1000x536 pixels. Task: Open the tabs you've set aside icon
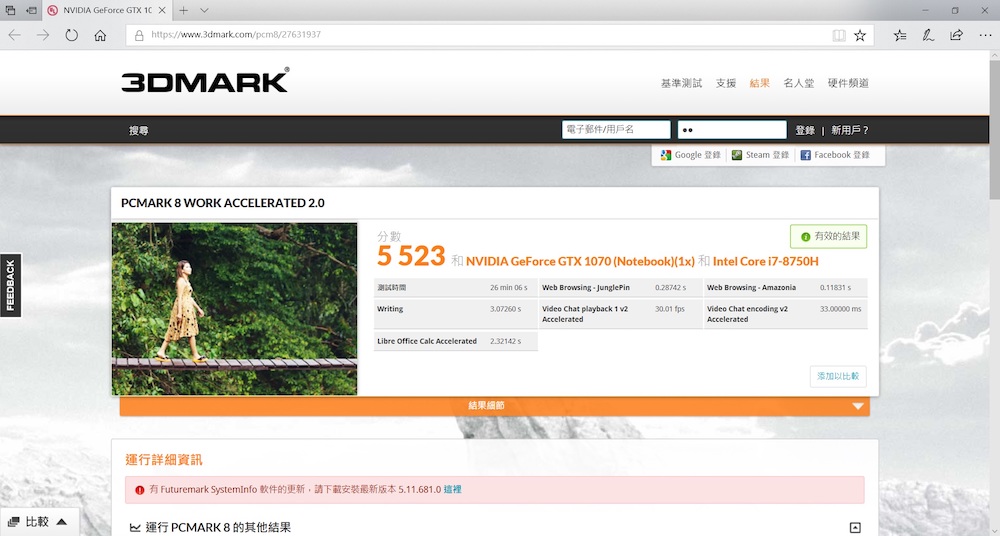(10, 10)
